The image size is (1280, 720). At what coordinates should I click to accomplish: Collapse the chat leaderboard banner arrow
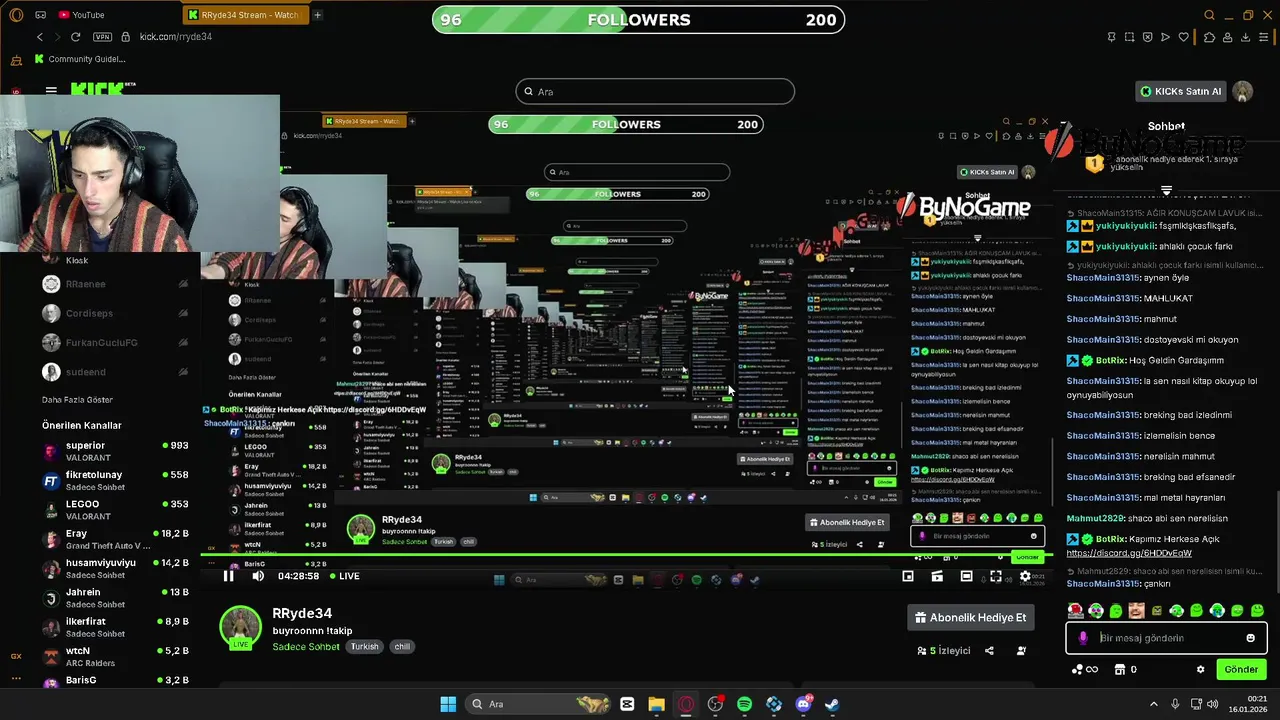[x=1166, y=190]
